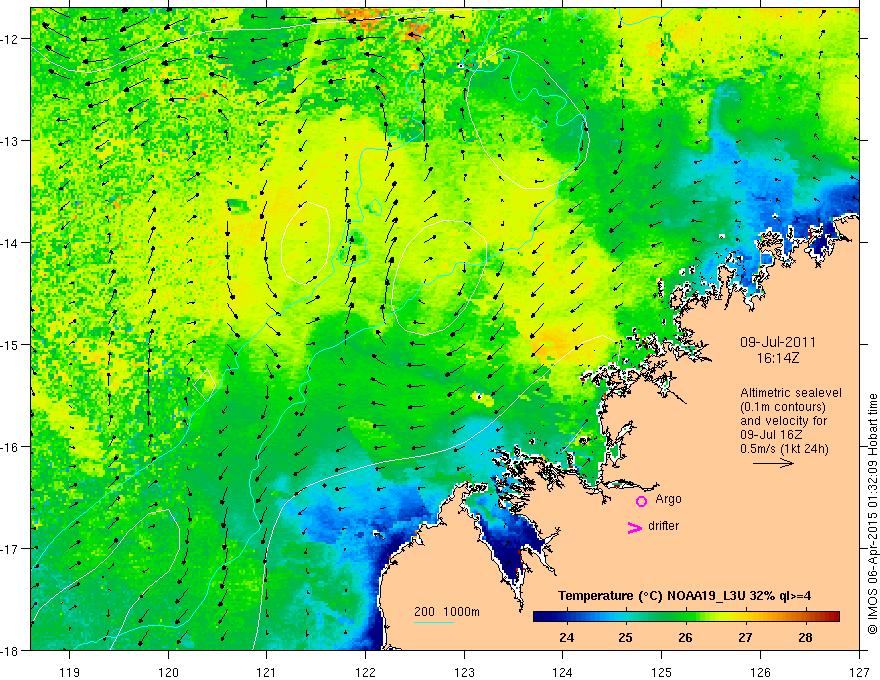Click the 'and velocity for' text line

(783, 421)
